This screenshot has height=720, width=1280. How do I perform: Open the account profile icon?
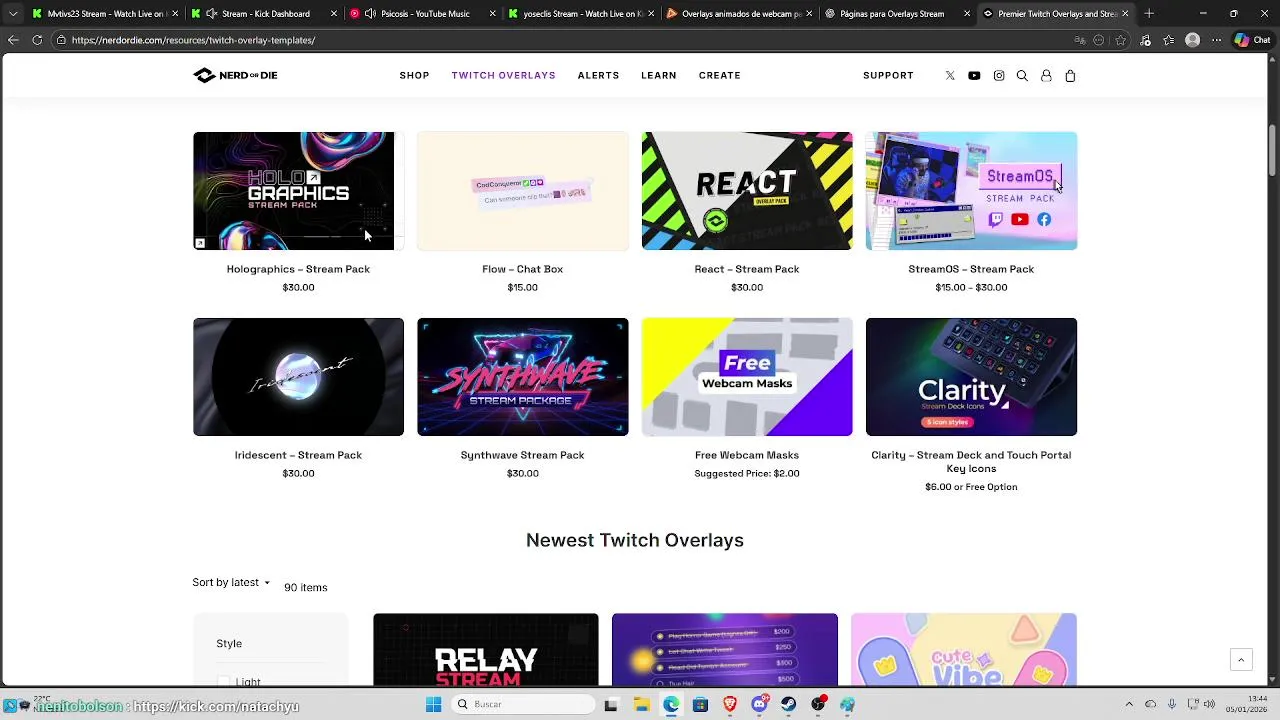point(1046,75)
